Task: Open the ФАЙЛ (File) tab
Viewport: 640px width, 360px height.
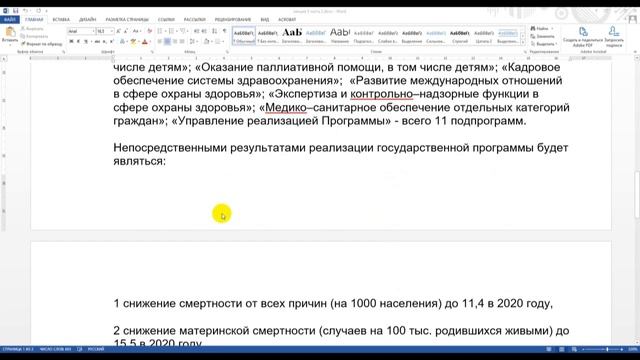Action: (10, 20)
